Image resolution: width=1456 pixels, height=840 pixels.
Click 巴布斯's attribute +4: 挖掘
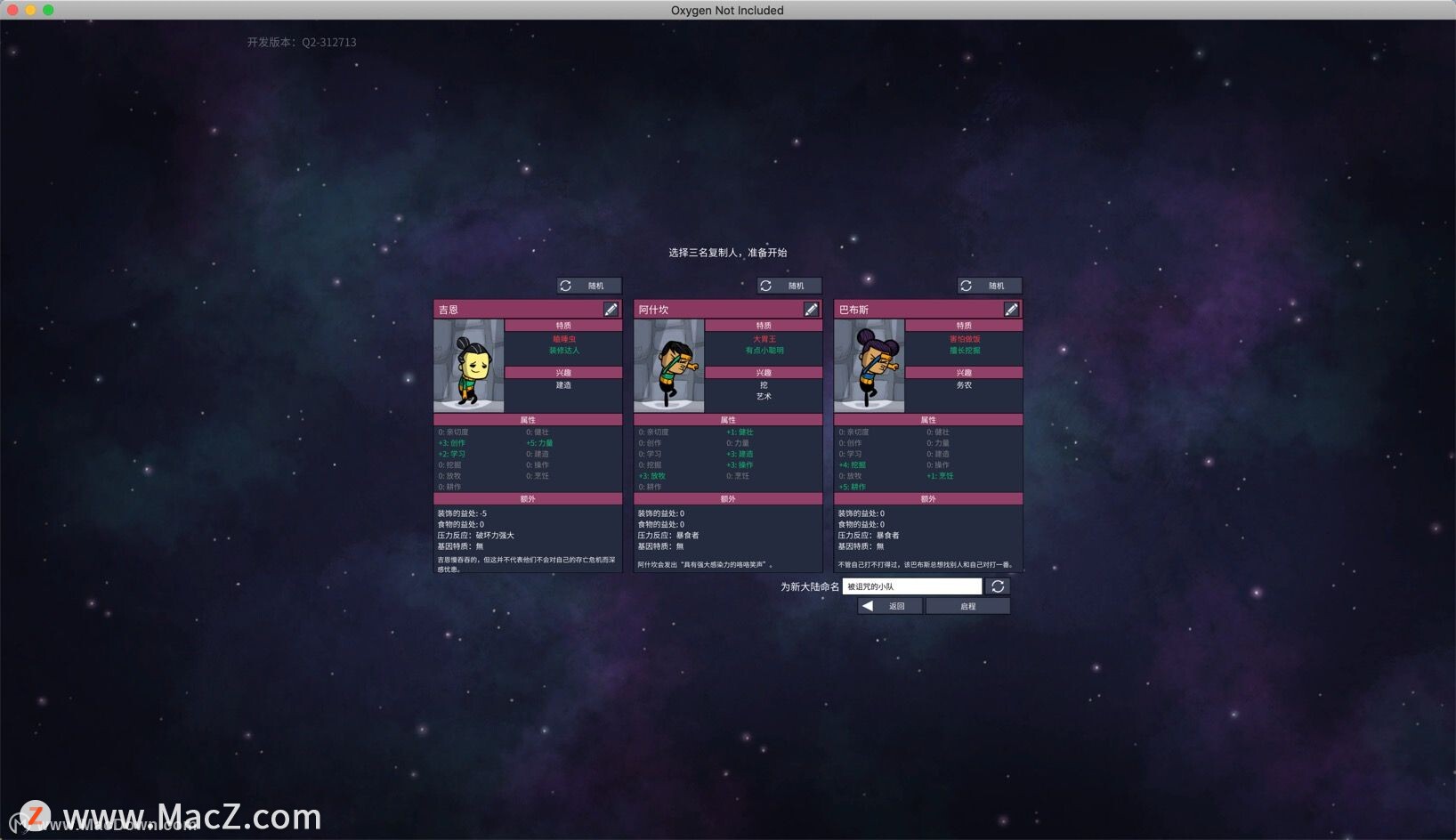coord(852,464)
